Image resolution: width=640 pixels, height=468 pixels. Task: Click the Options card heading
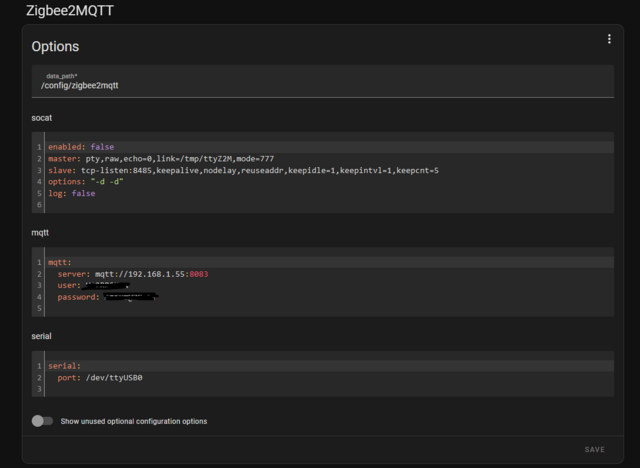click(x=55, y=47)
